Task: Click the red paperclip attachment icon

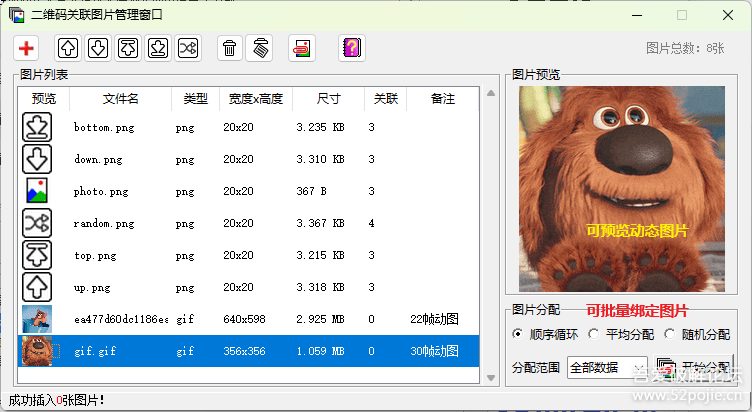Action: point(302,47)
